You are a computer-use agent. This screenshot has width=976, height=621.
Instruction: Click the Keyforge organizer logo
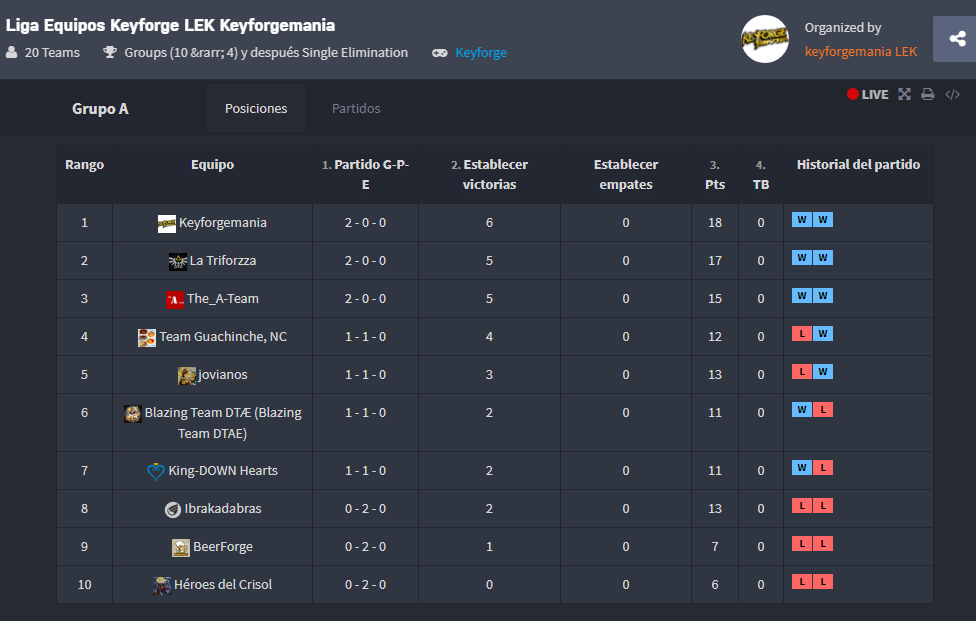[765, 39]
